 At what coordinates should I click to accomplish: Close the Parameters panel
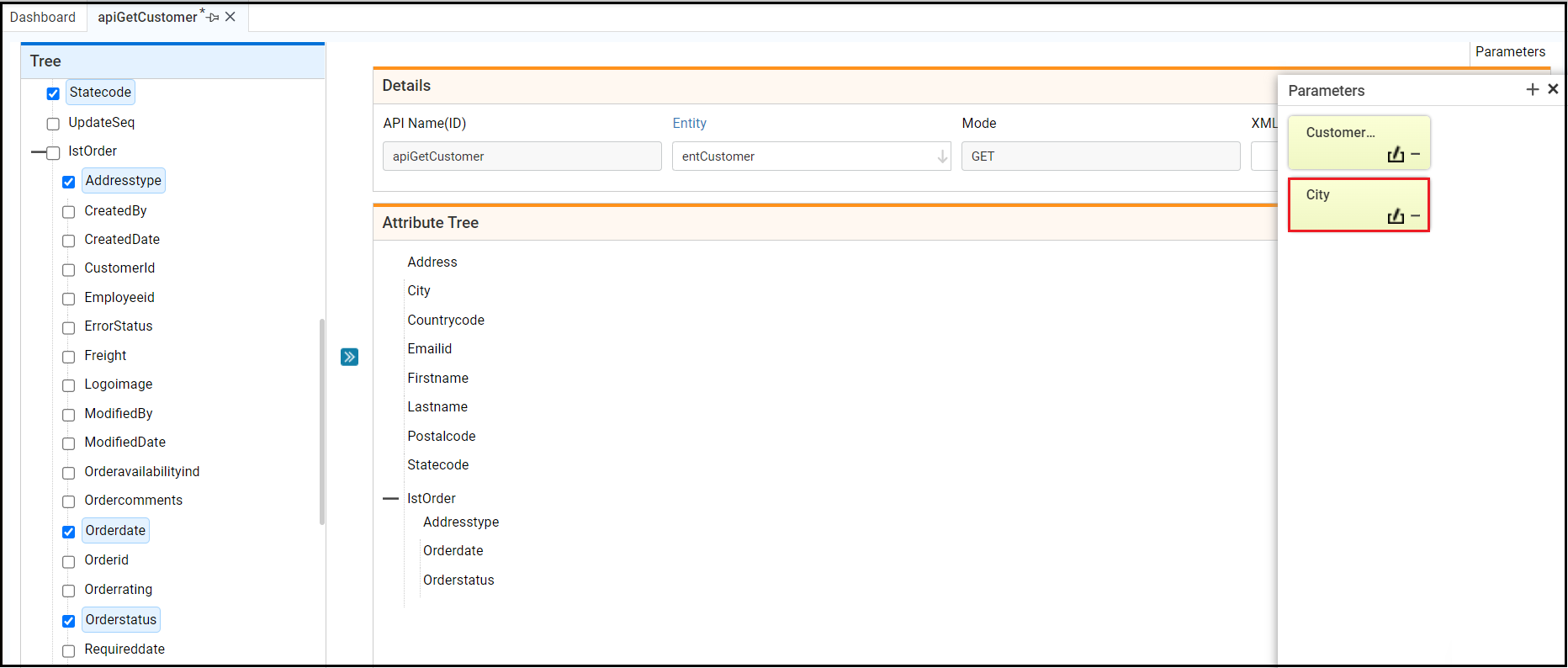tap(1553, 89)
